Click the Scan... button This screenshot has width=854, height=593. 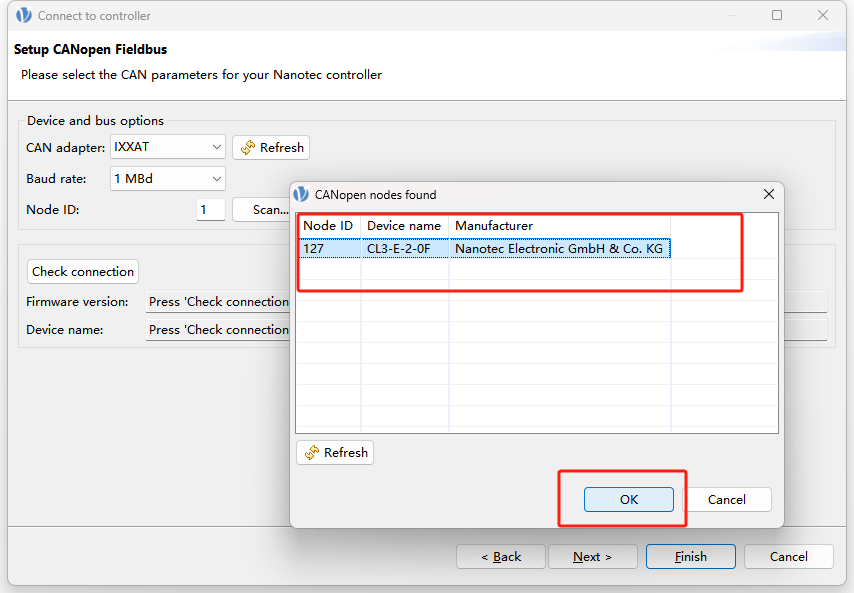(261, 210)
